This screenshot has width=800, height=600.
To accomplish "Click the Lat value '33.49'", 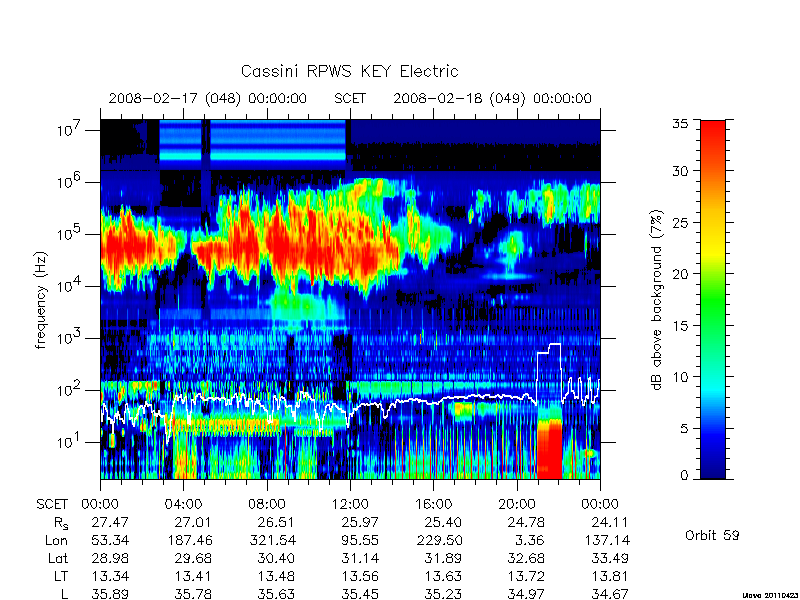I will pos(610,559).
